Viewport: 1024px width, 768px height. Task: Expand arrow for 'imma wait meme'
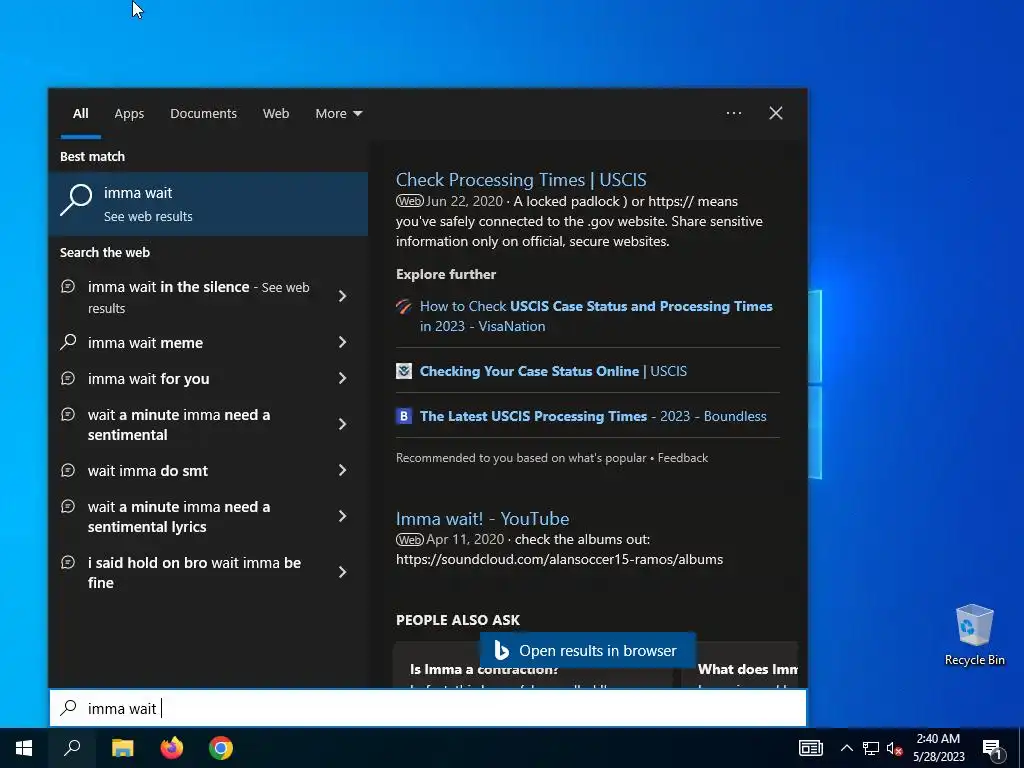coord(342,342)
